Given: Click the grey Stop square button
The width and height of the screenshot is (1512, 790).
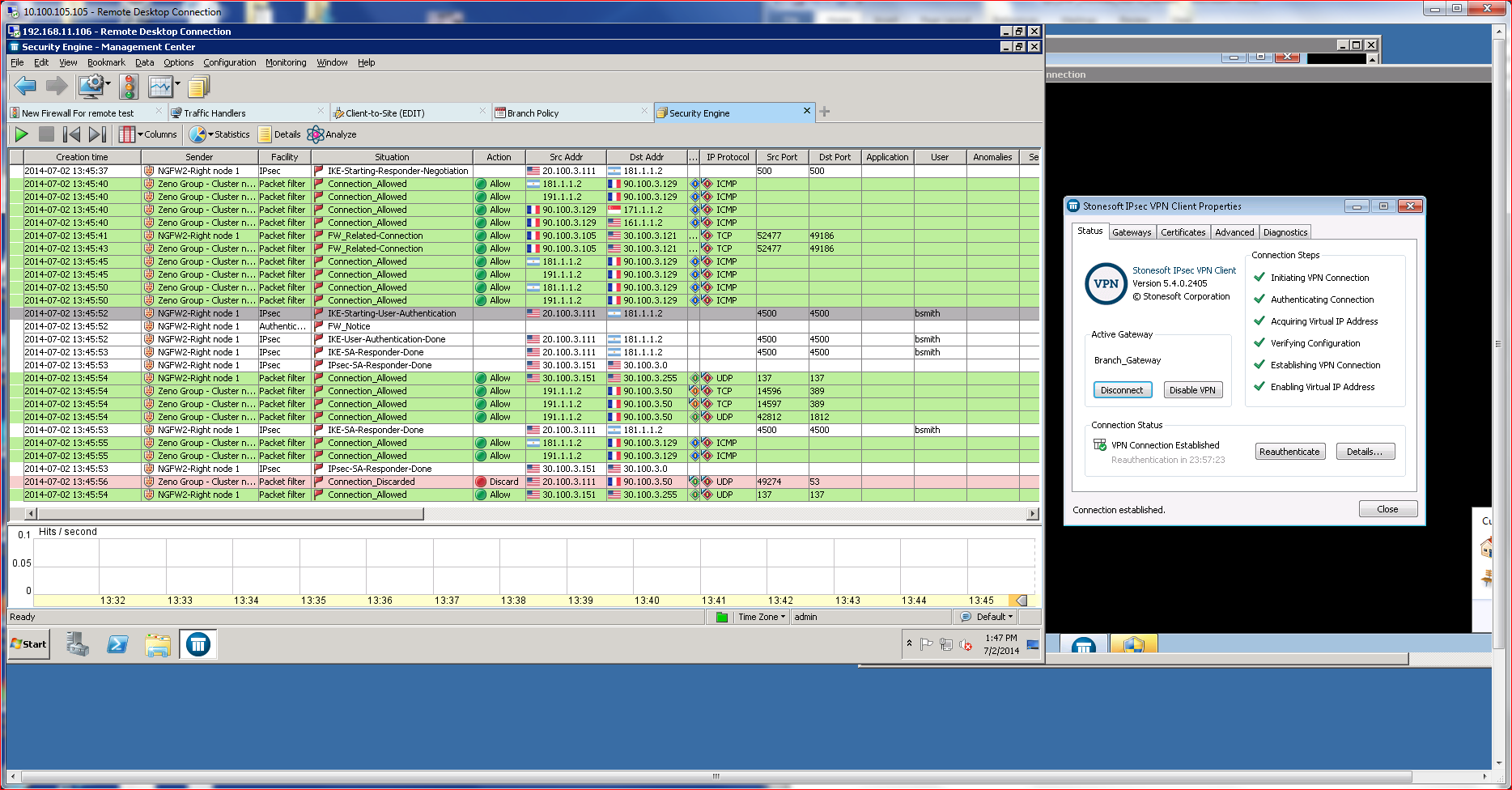Looking at the screenshot, I should pyautogui.click(x=46, y=134).
